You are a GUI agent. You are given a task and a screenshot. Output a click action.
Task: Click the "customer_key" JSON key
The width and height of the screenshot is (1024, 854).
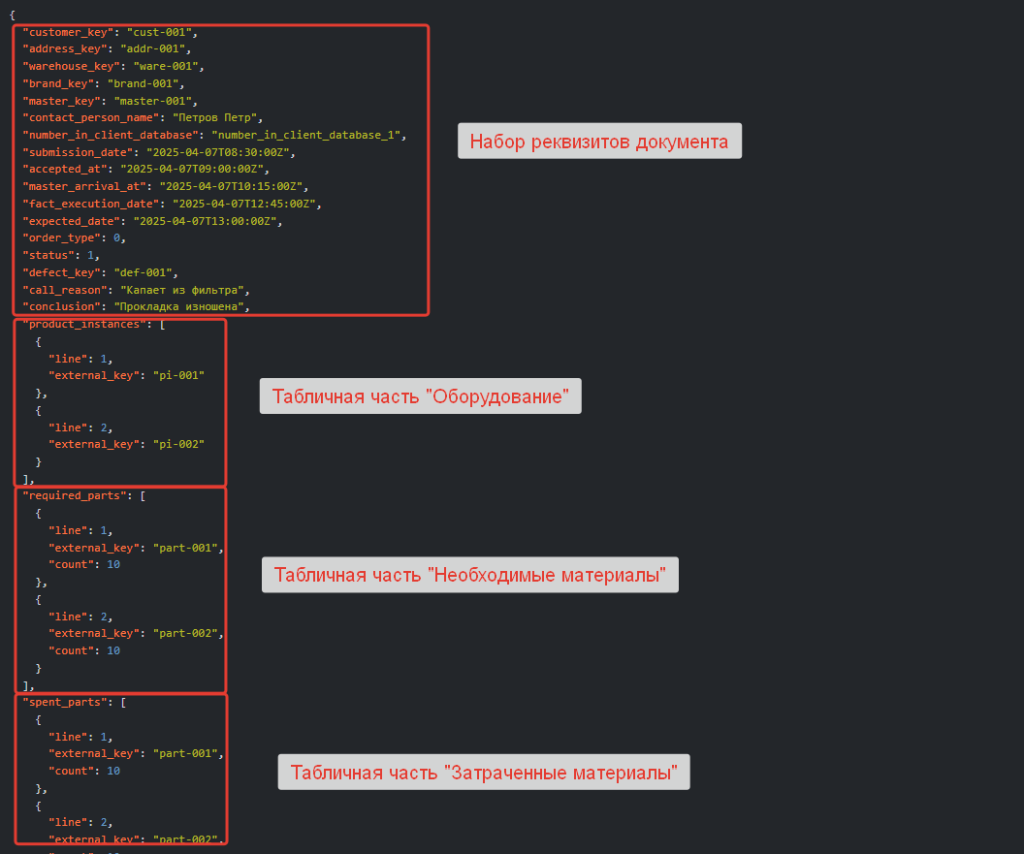click(x=67, y=32)
